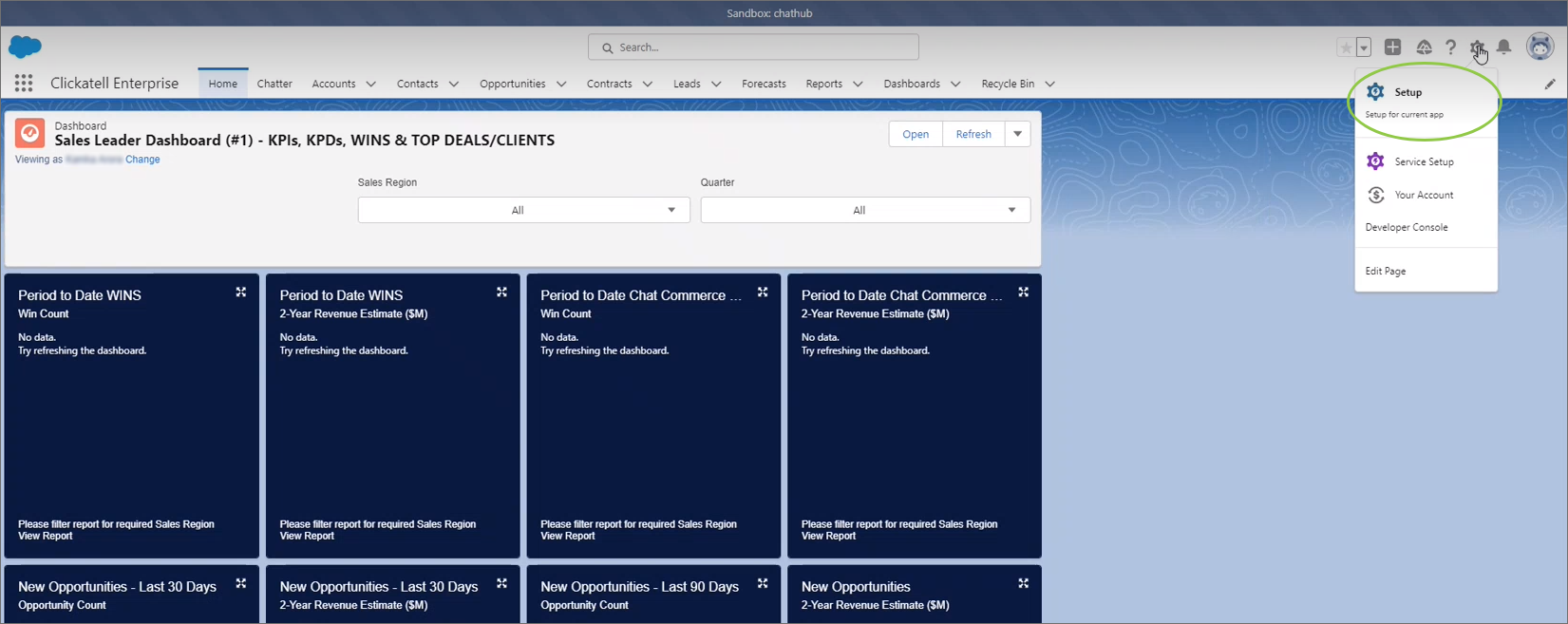Open the Quarter filter dropdown
The image size is (1568, 624).
click(x=864, y=210)
